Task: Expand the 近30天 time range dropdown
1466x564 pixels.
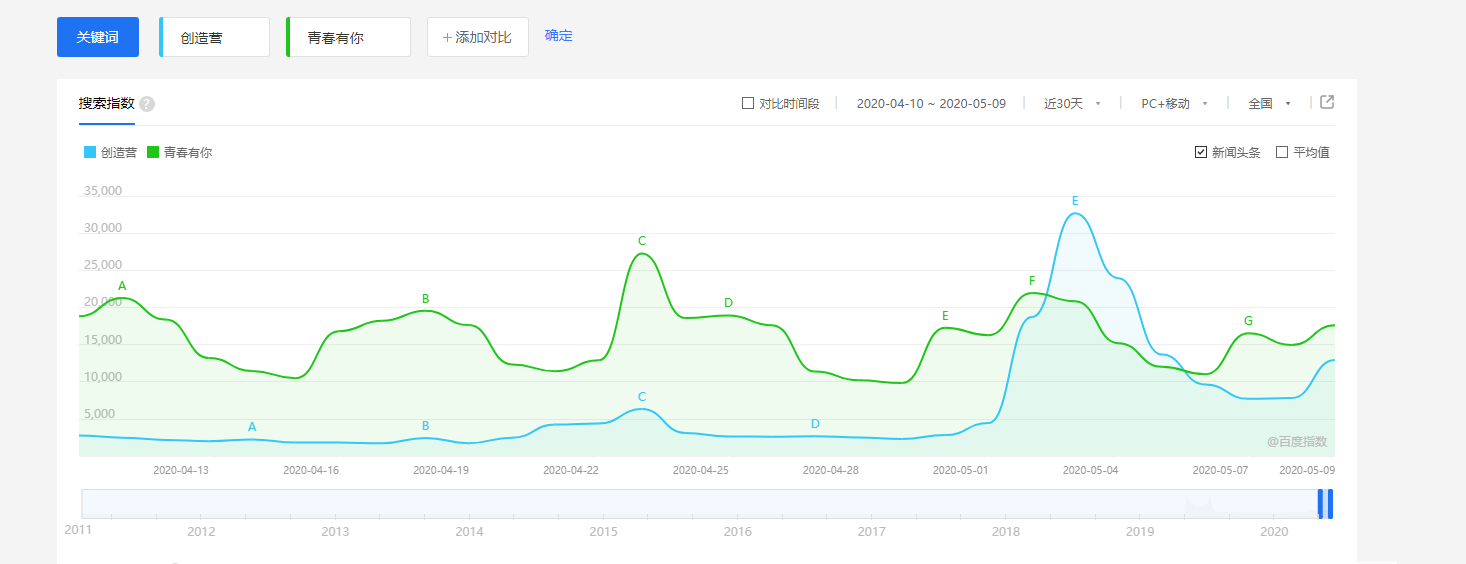Action: click(x=1072, y=103)
